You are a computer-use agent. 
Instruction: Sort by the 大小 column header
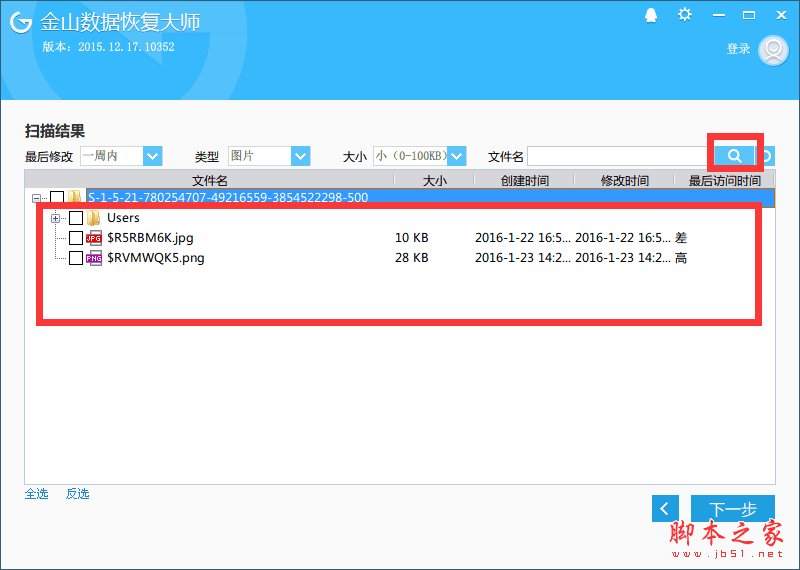434,180
